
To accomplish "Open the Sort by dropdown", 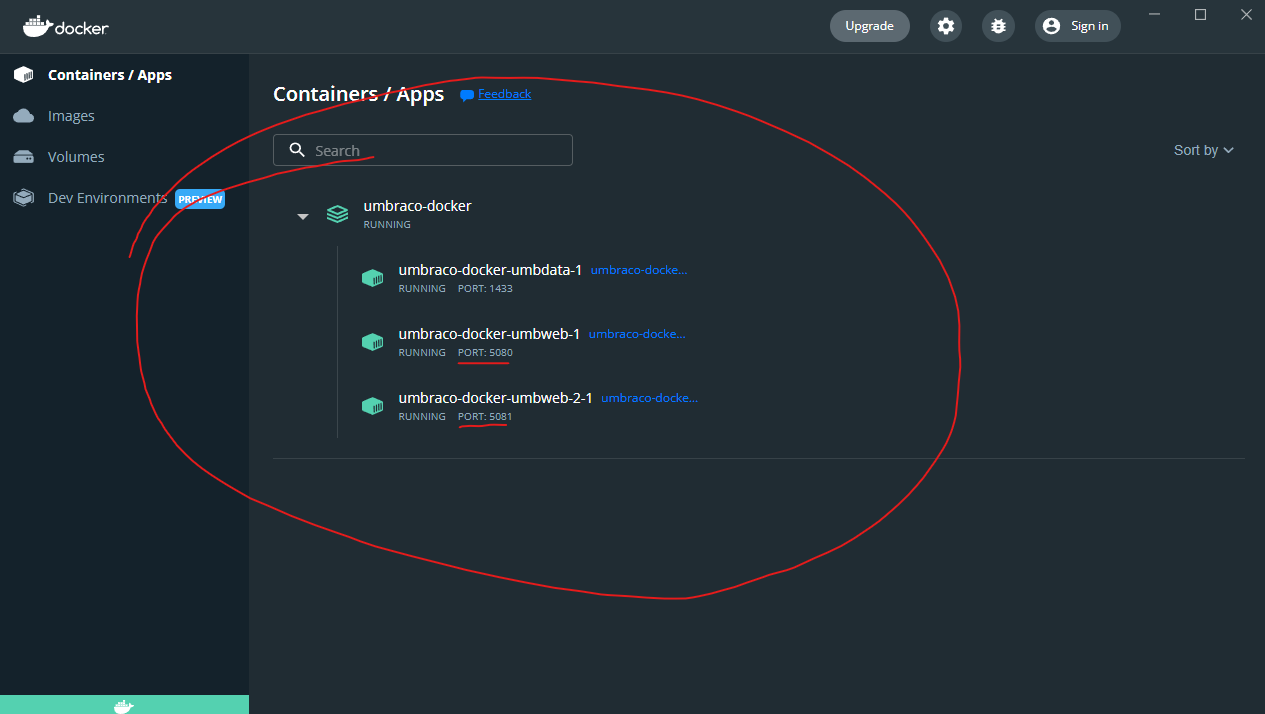I will 1204,150.
